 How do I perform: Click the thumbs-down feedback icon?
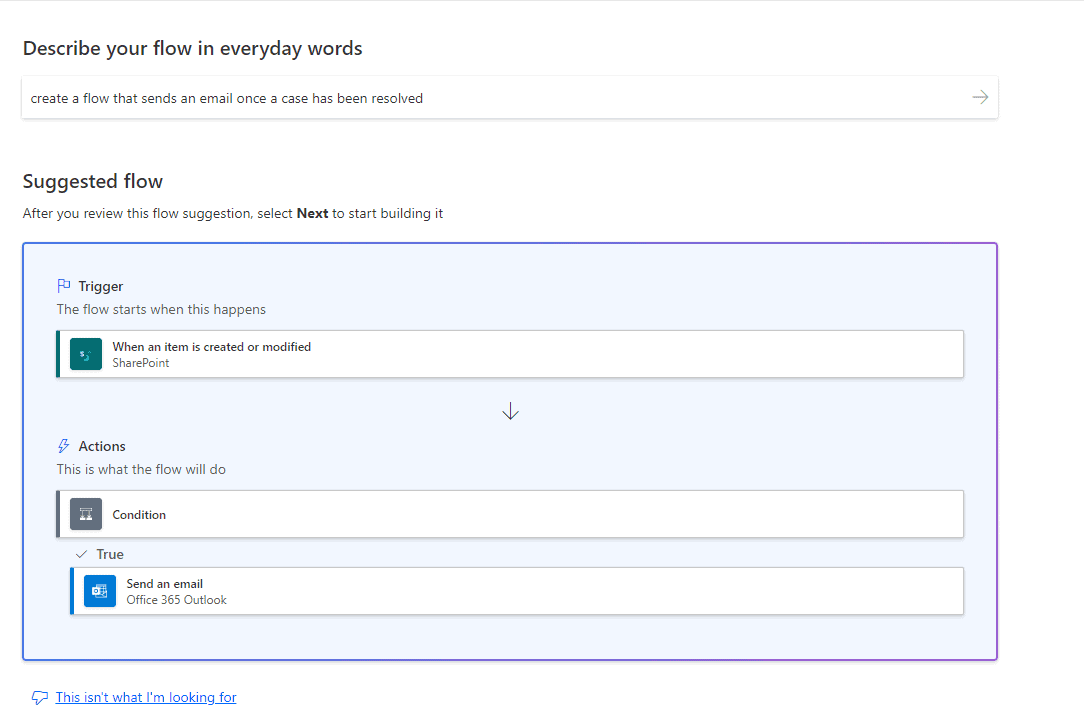coord(39,698)
